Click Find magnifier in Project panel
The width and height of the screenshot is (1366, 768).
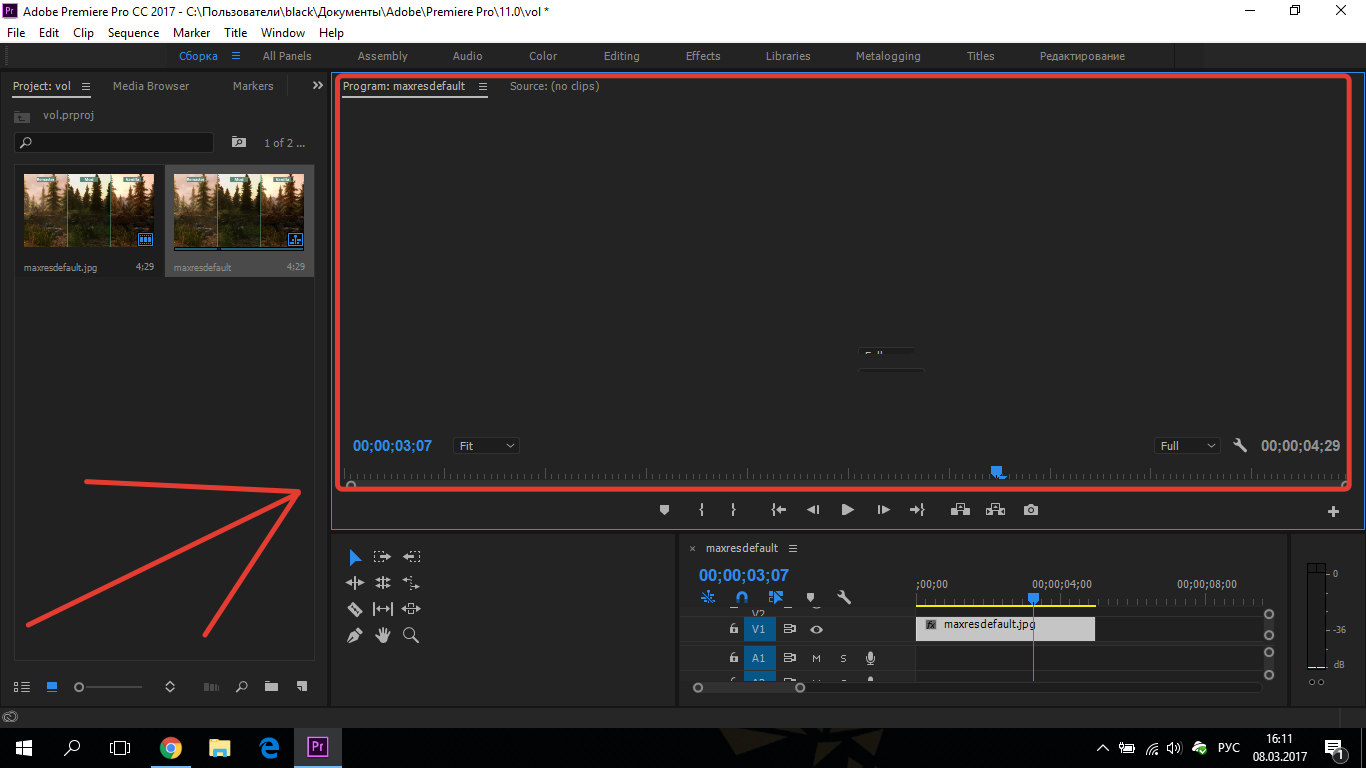coord(241,687)
